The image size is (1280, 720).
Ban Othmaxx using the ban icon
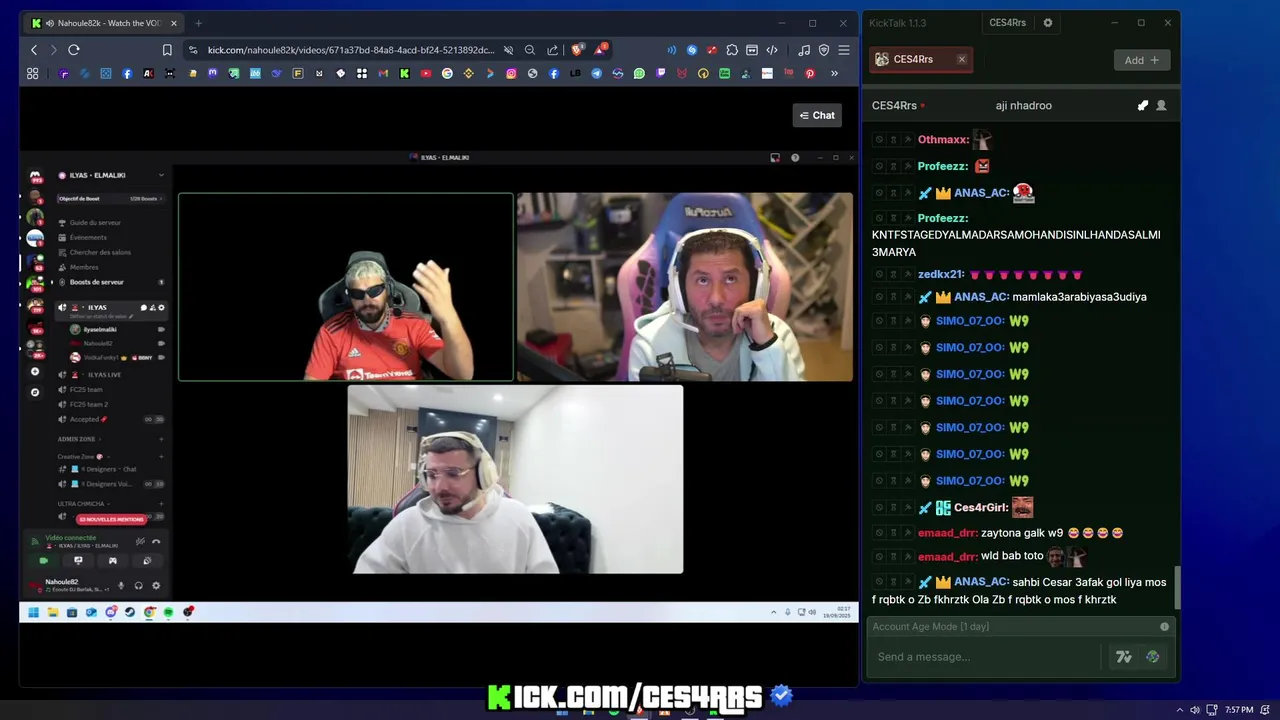pos(879,140)
